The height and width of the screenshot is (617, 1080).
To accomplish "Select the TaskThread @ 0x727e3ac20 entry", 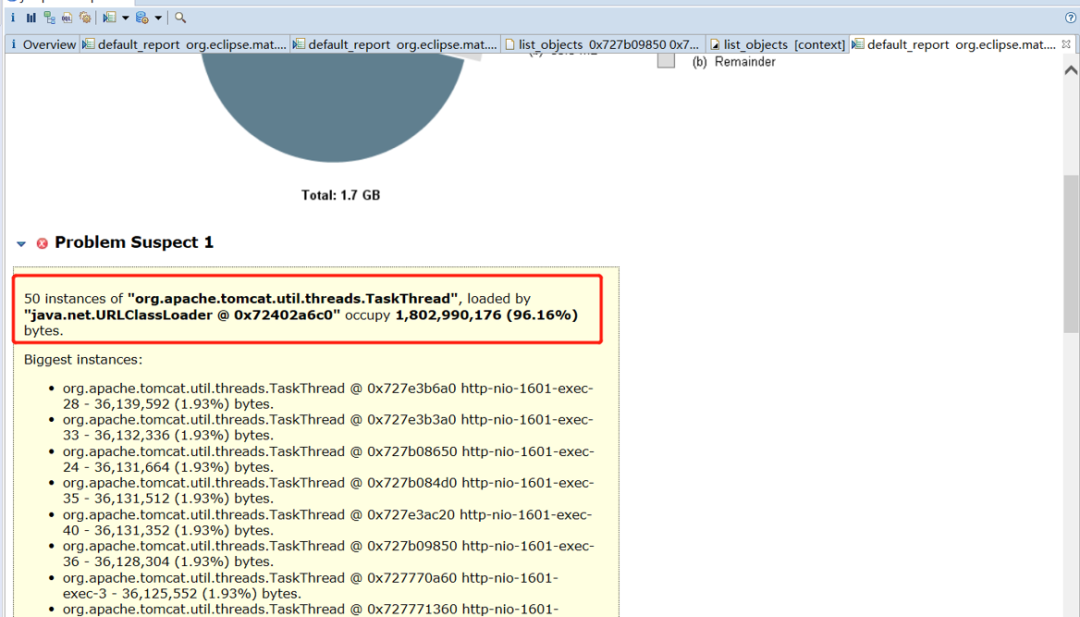I will coord(327,522).
